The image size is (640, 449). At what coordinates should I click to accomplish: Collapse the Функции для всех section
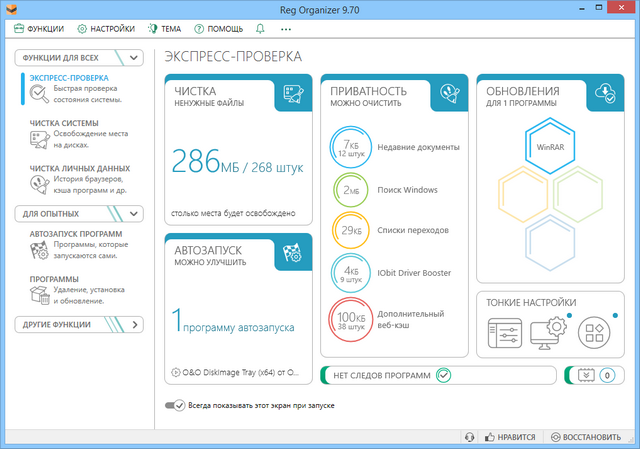135,58
